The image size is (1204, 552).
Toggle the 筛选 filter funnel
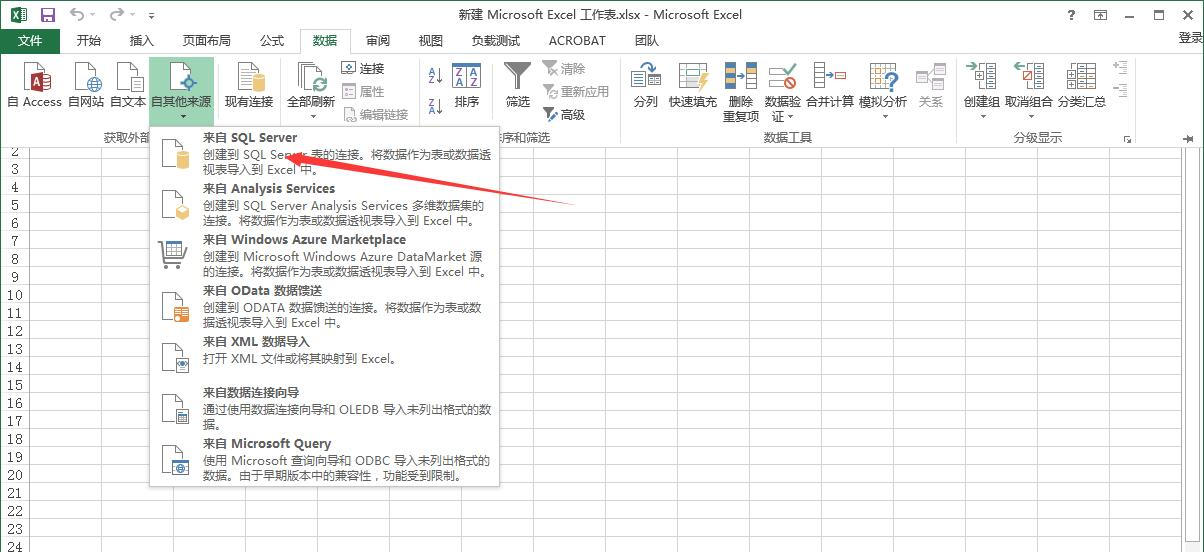point(518,86)
